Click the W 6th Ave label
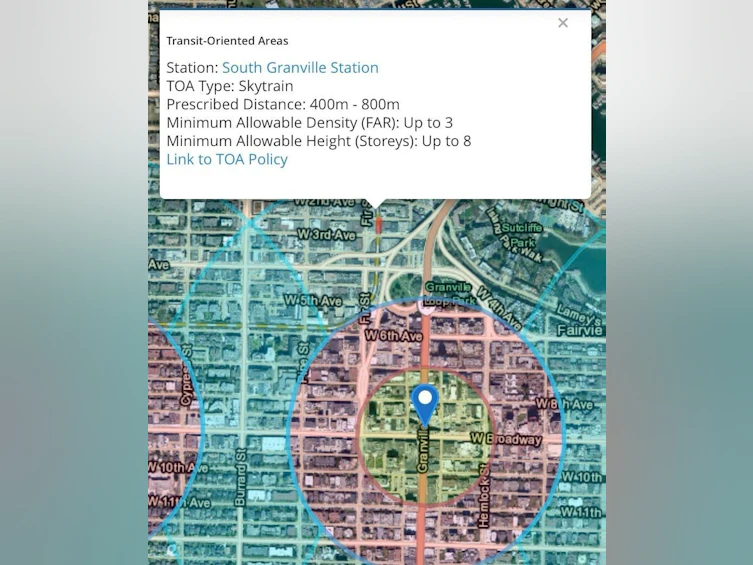 click(393, 335)
